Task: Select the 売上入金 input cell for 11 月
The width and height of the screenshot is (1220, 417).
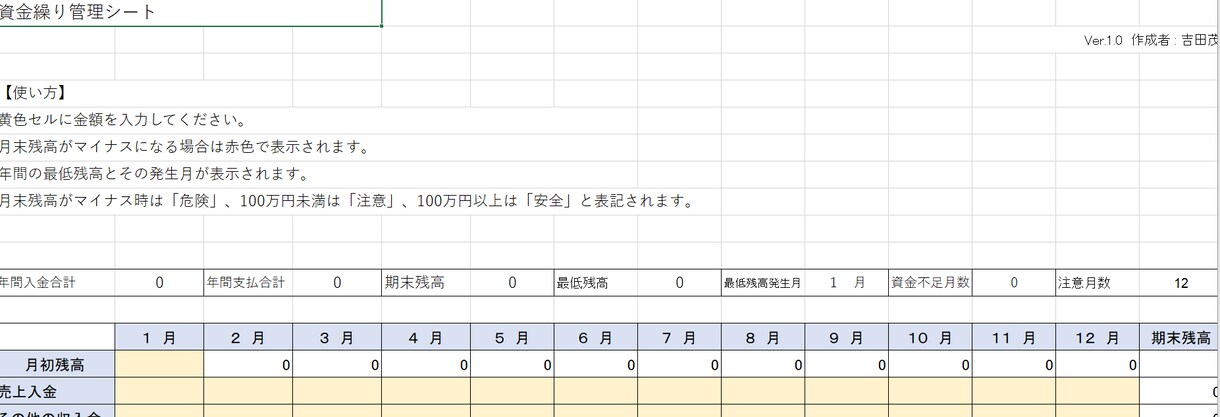Action: click(x=1013, y=391)
